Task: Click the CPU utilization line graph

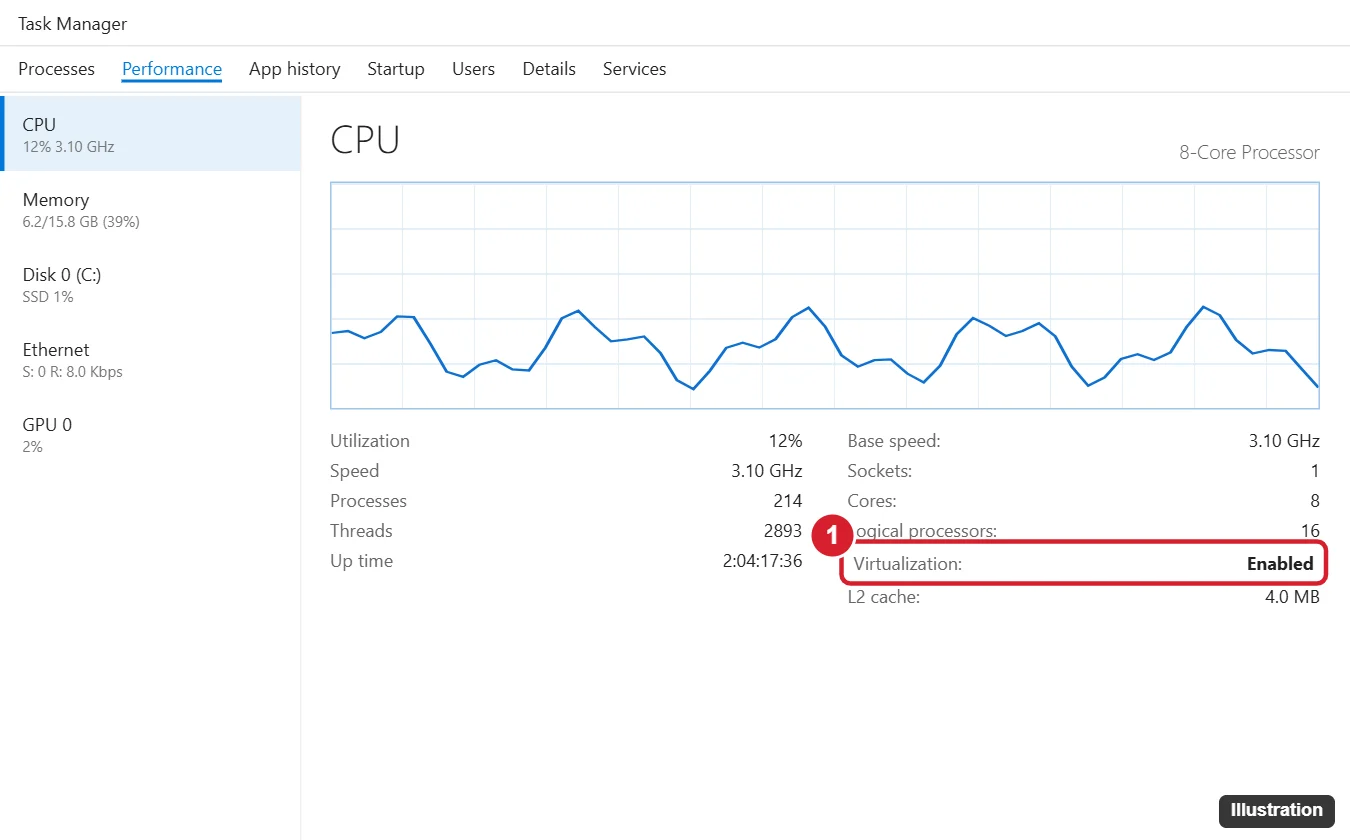Action: (825, 296)
